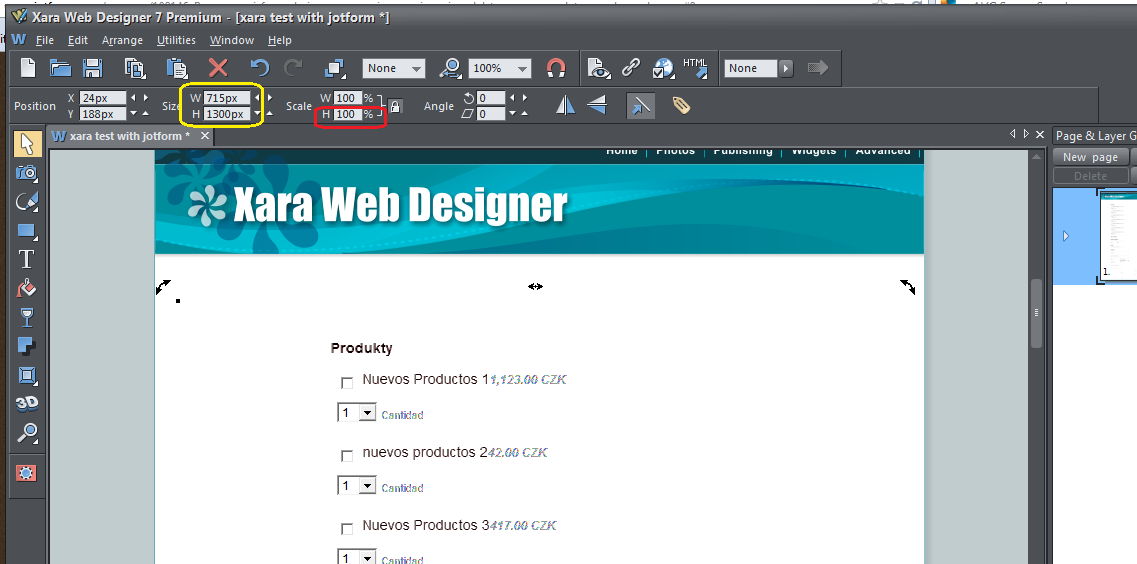This screenshot has height=564, width=1137.
Task: Click the Open file folder icon
Action: coord(60,68)
